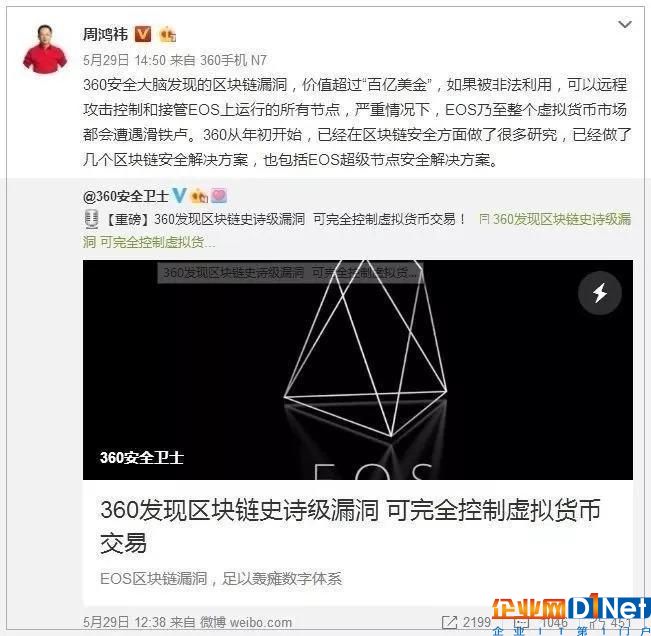This screenshot has height=636, width=651.
Task: Click the 360手机 N7 source link
Action: tap(233, 61)
